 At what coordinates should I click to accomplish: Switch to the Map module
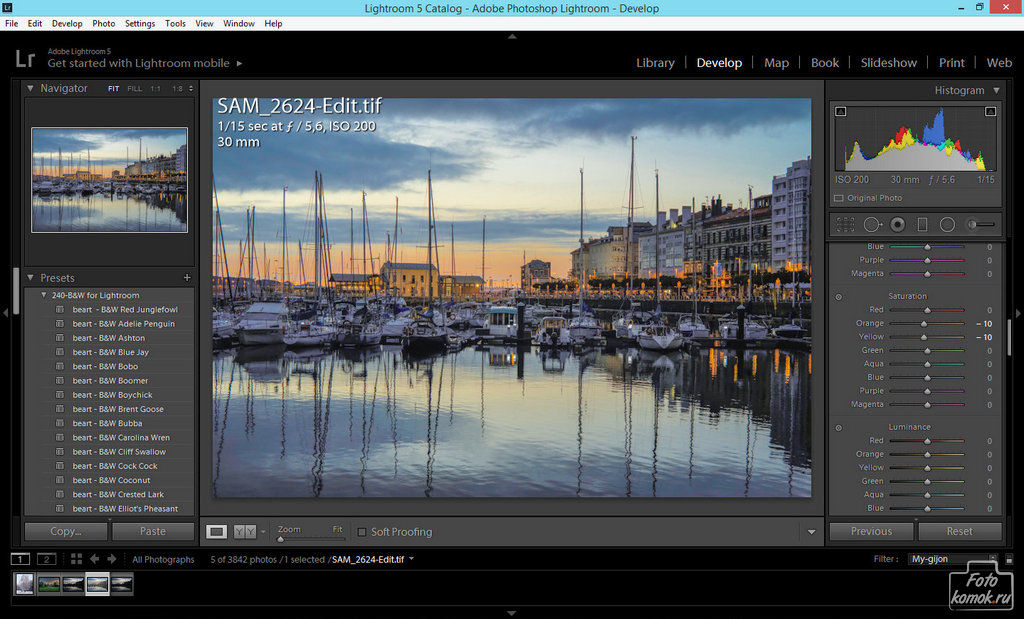tap(776, 63)
